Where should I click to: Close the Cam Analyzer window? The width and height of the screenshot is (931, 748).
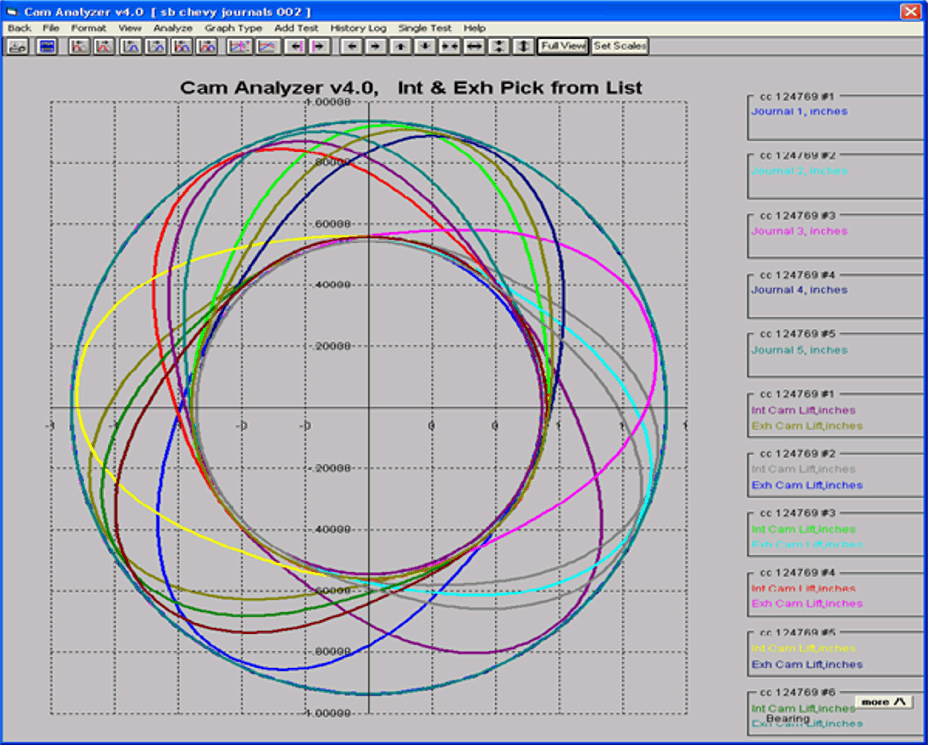click(911, 11)
